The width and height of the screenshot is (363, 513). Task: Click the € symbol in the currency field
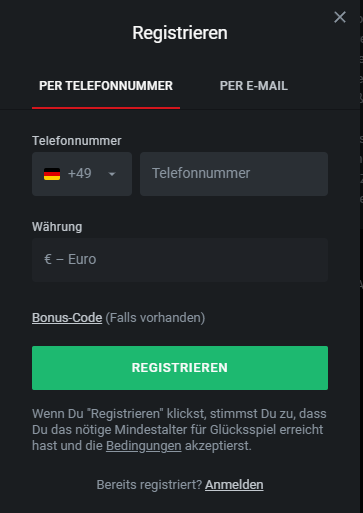[x=48, y=259]
